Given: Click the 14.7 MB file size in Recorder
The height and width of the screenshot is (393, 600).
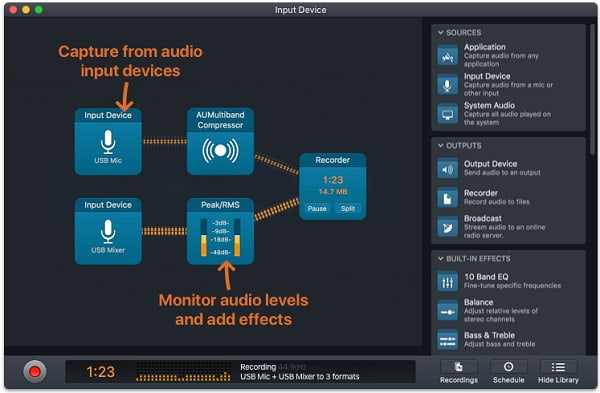Looking at the screenshot, I should click(333, 192).
